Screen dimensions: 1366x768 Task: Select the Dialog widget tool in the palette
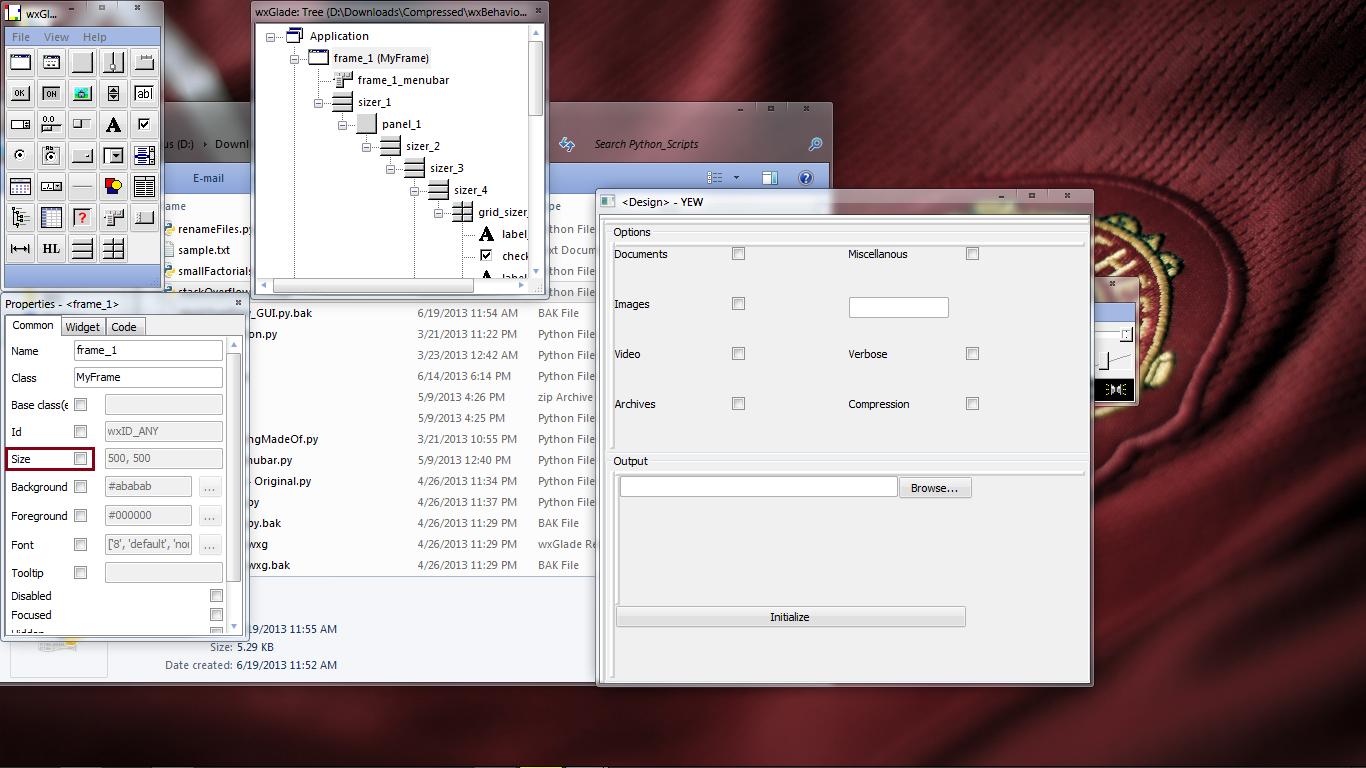tap(51, 62)
